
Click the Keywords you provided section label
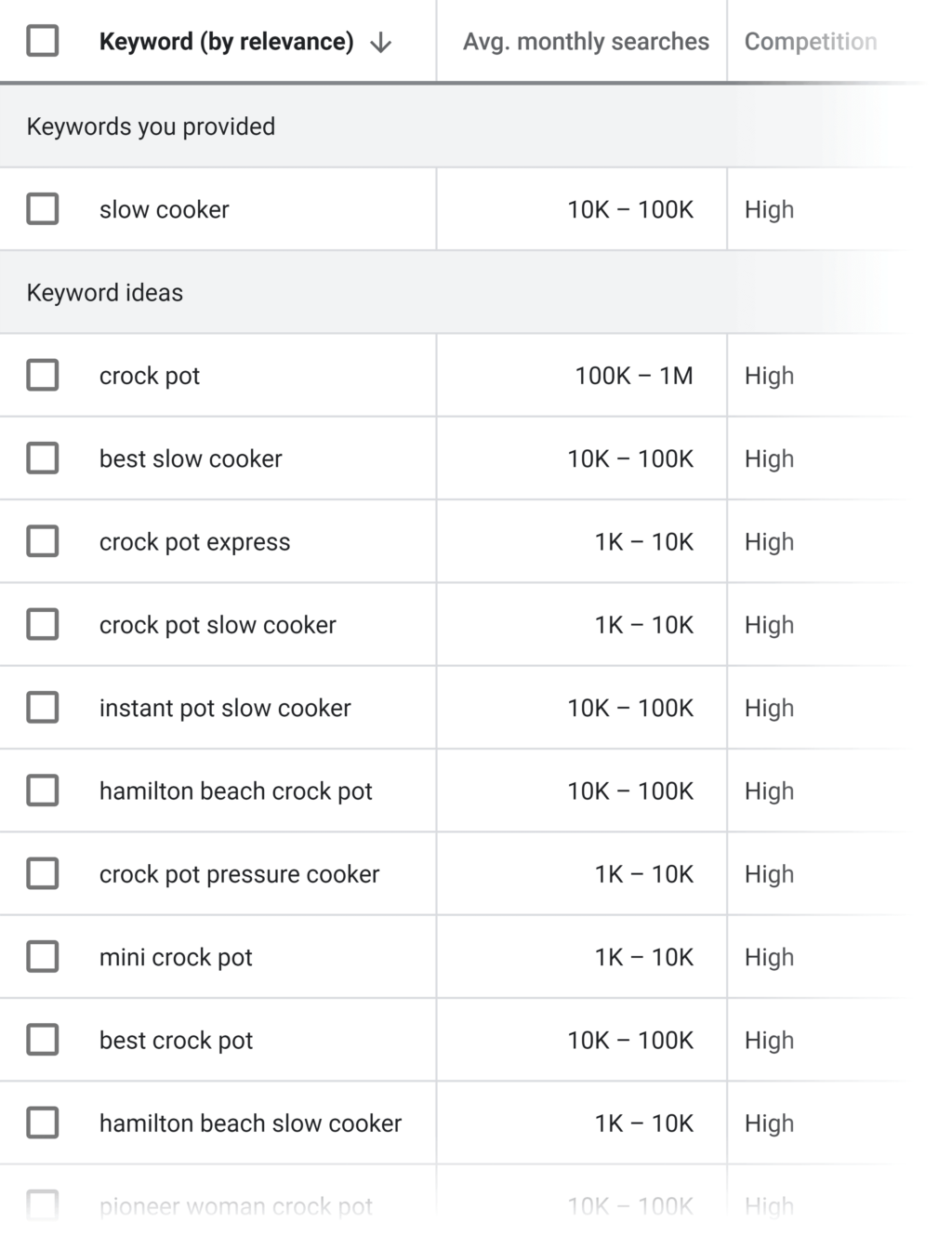(x=152, y=126)
